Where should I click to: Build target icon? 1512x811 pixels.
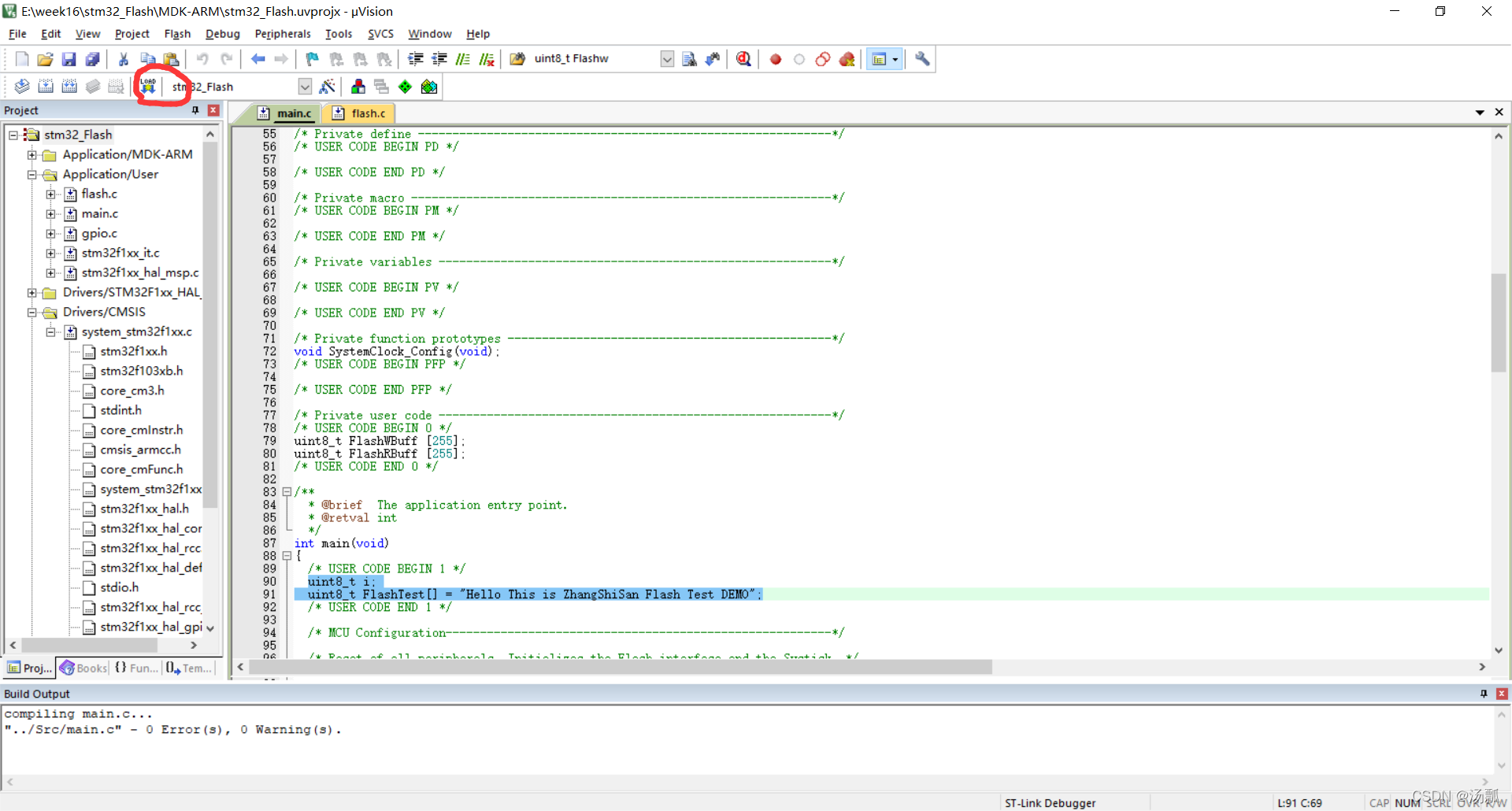tap(46, 87)
